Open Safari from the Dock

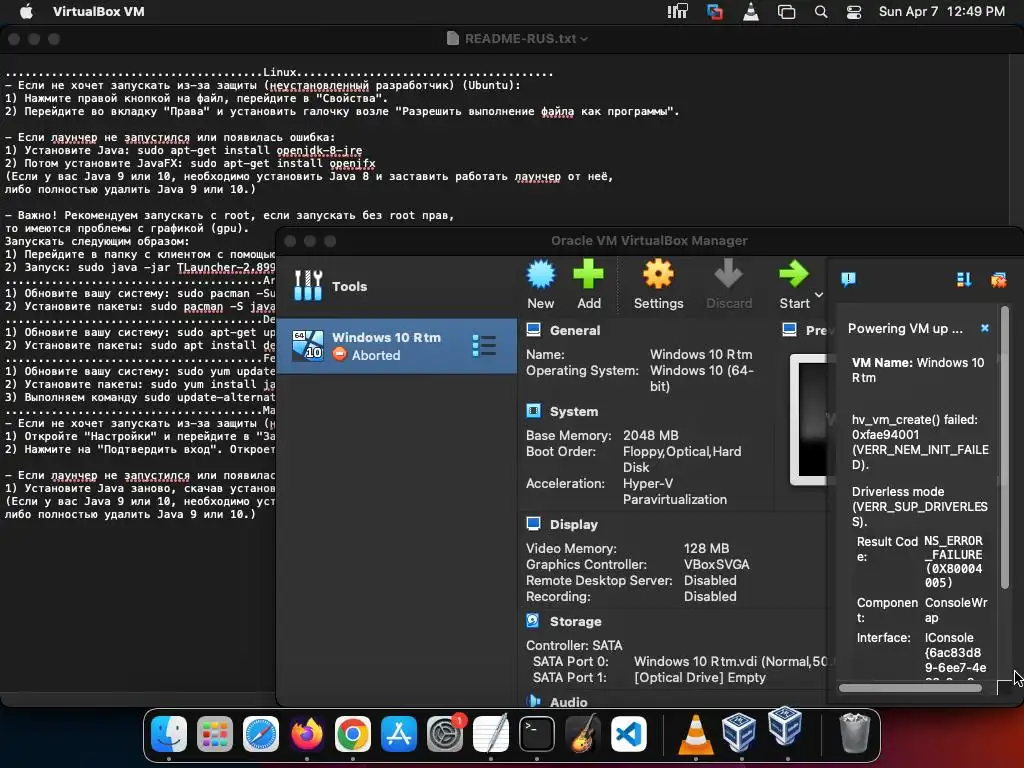261,734
